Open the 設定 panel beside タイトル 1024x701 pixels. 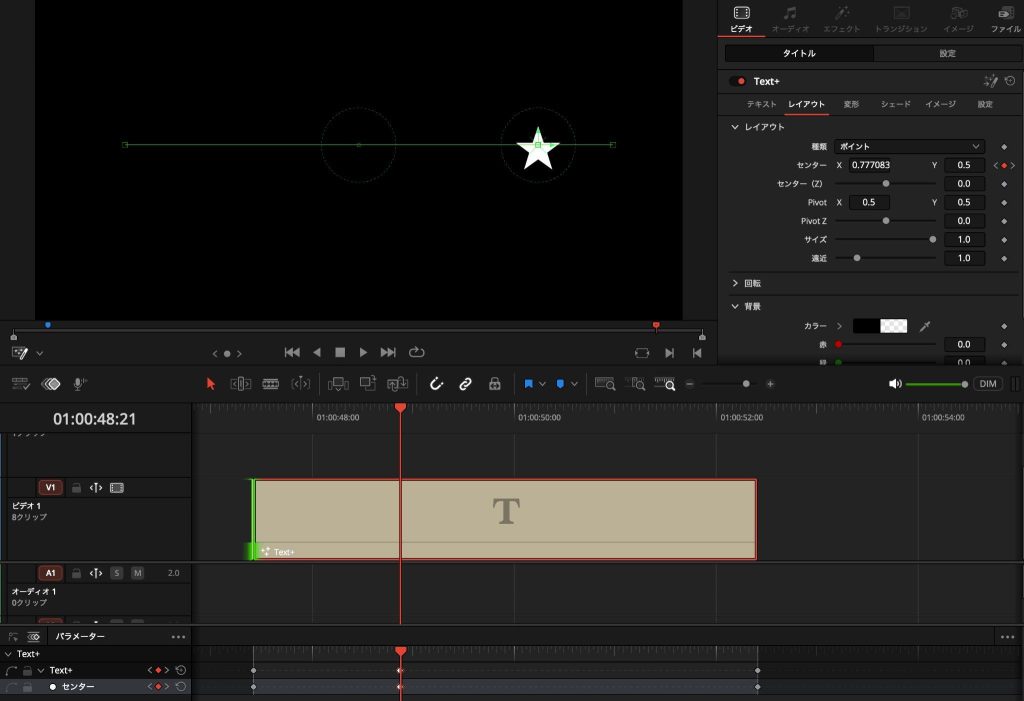coord(947,54)
